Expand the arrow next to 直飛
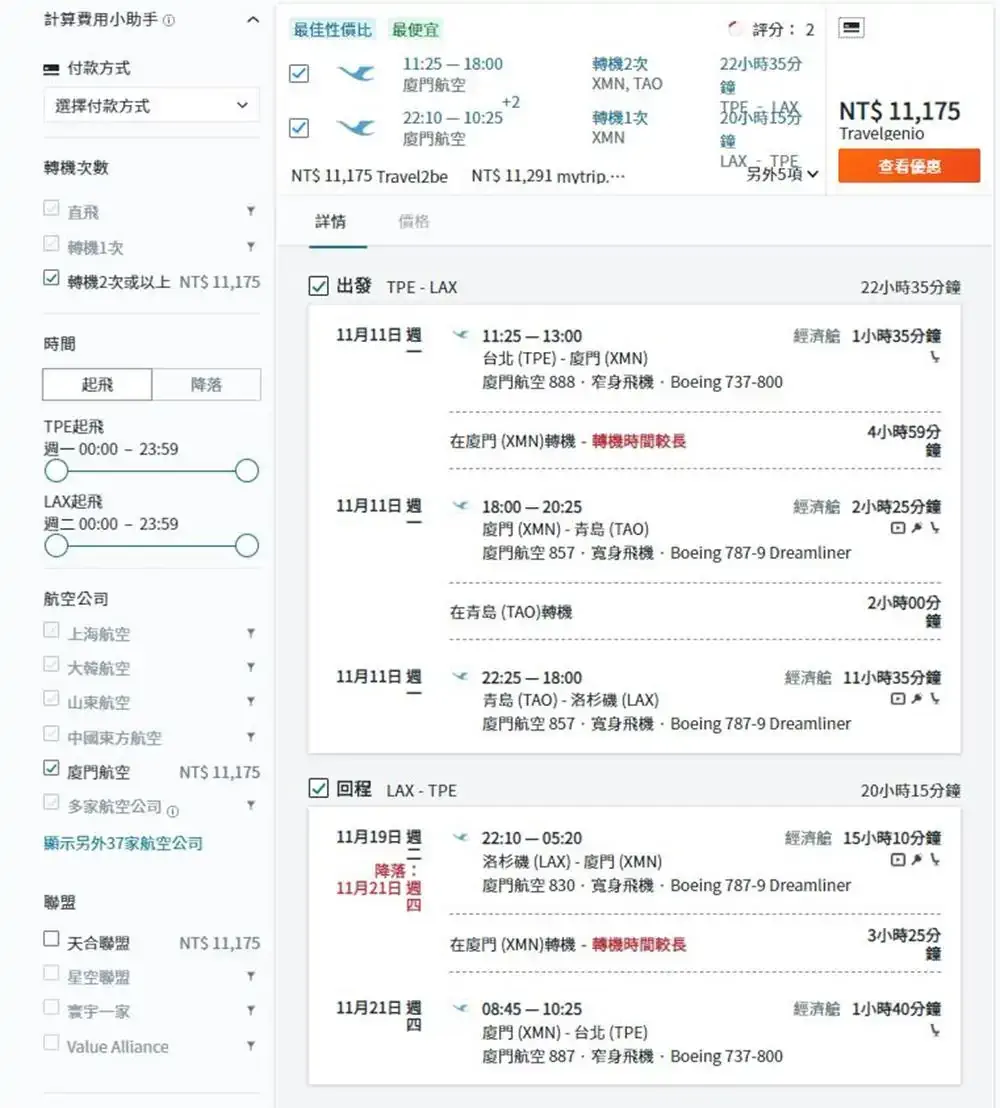Screen dimensions: 1000x1108 click(x=251, y=211)
